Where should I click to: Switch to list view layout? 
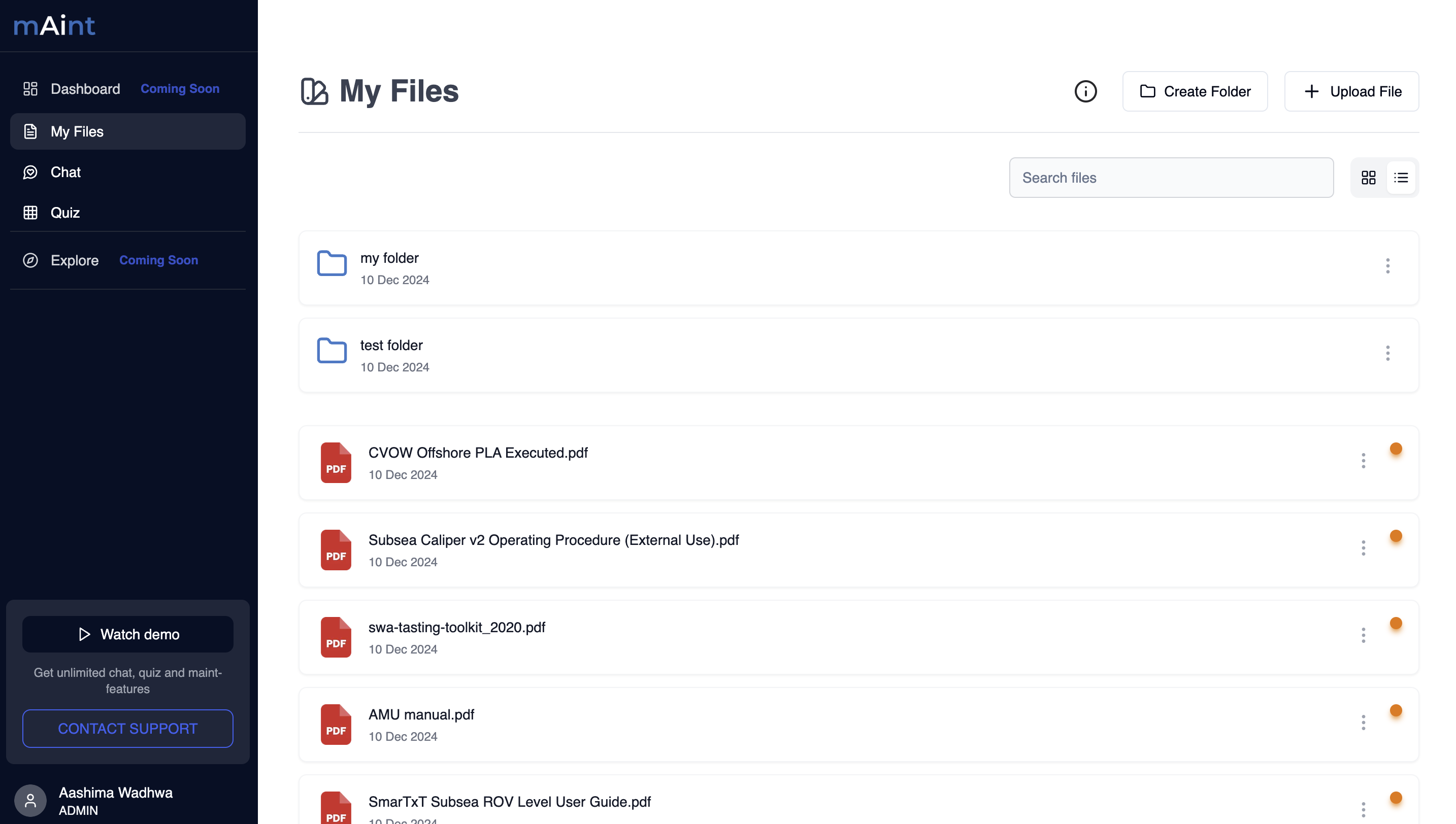tap(1401, 178)
